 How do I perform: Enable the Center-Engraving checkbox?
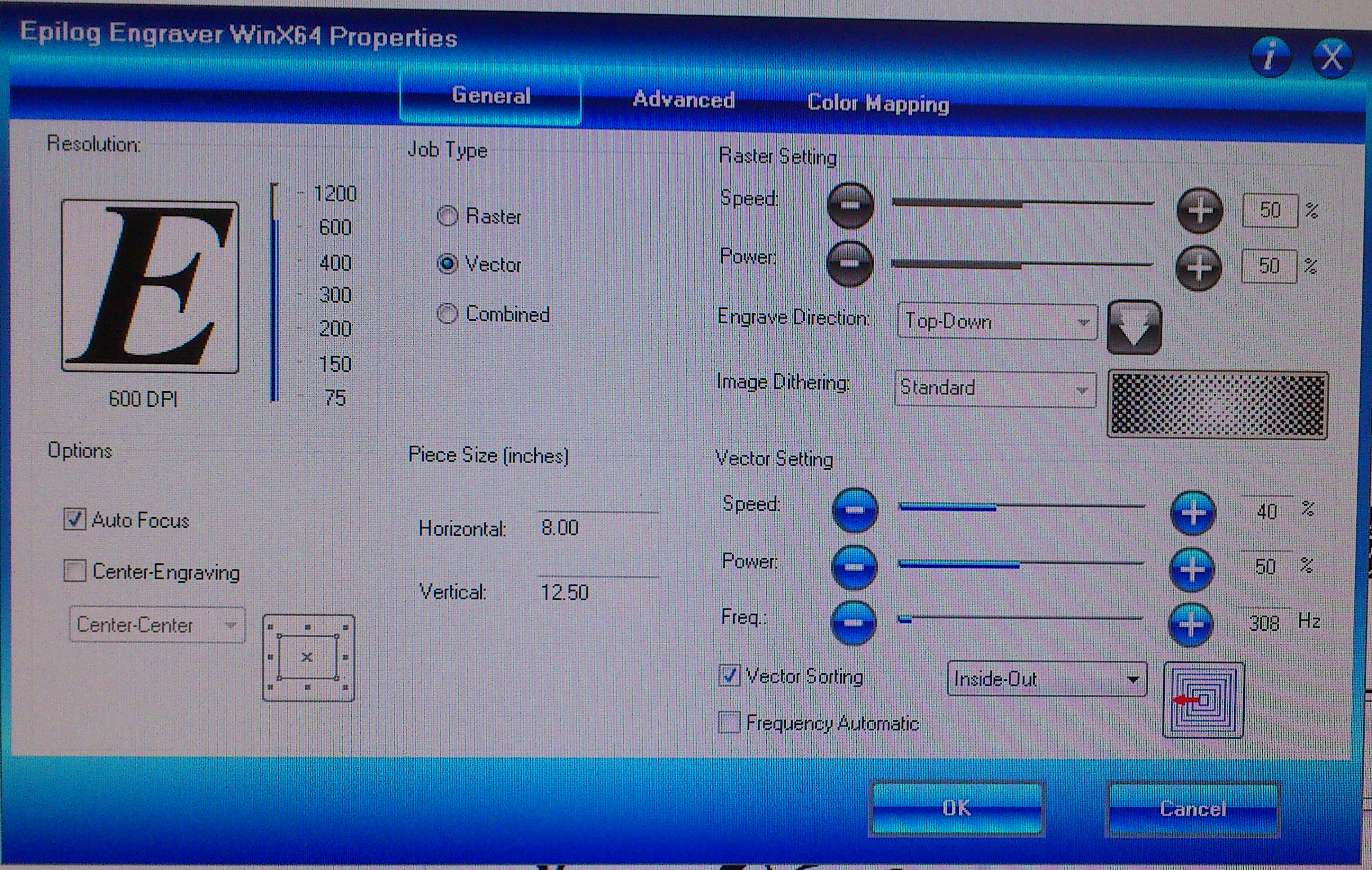pos(75,571)
